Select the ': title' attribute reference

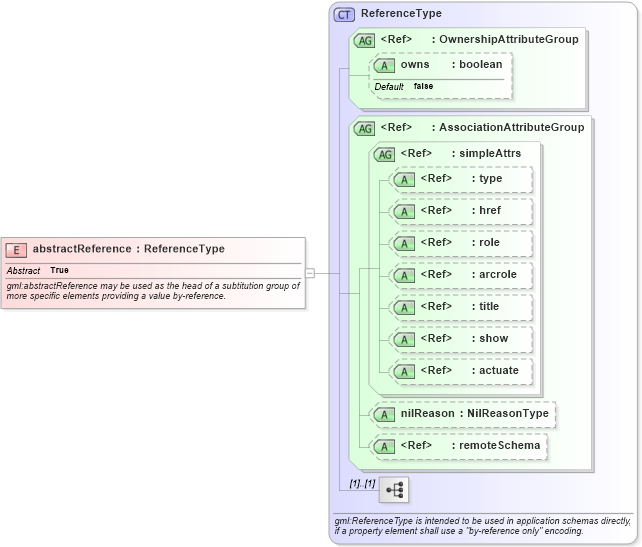tap(485, 306)
